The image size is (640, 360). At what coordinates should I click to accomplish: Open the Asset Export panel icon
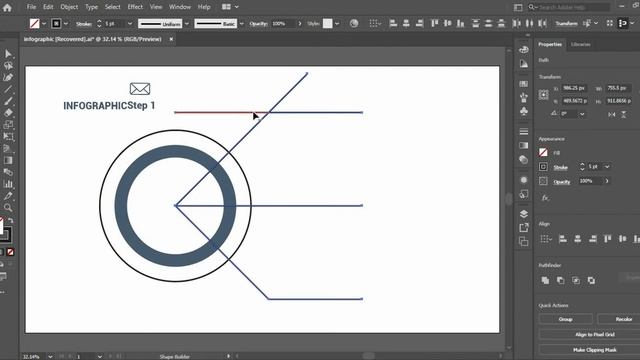coord(524,228)
